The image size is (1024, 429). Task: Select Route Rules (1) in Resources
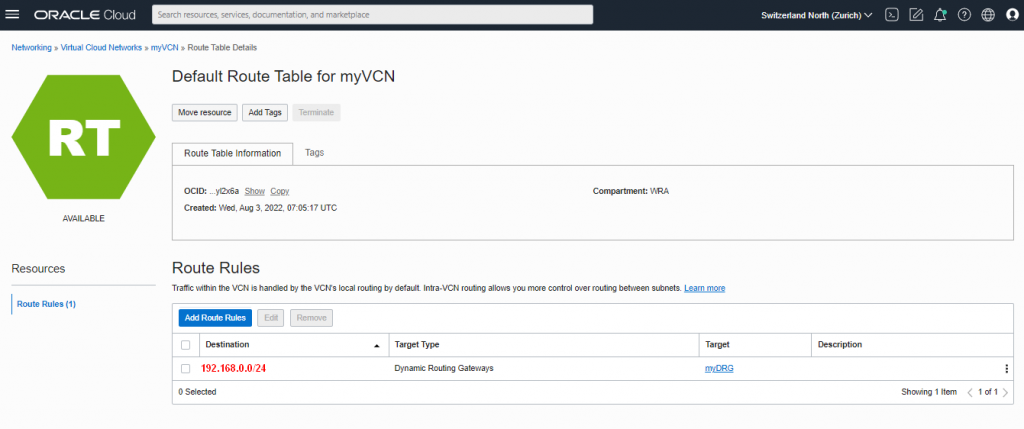click(46, 304)
